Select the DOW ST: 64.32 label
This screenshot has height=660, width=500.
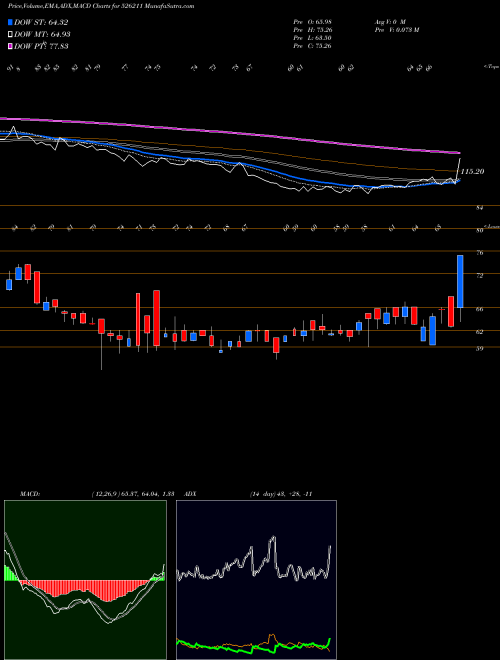point(41,23)
